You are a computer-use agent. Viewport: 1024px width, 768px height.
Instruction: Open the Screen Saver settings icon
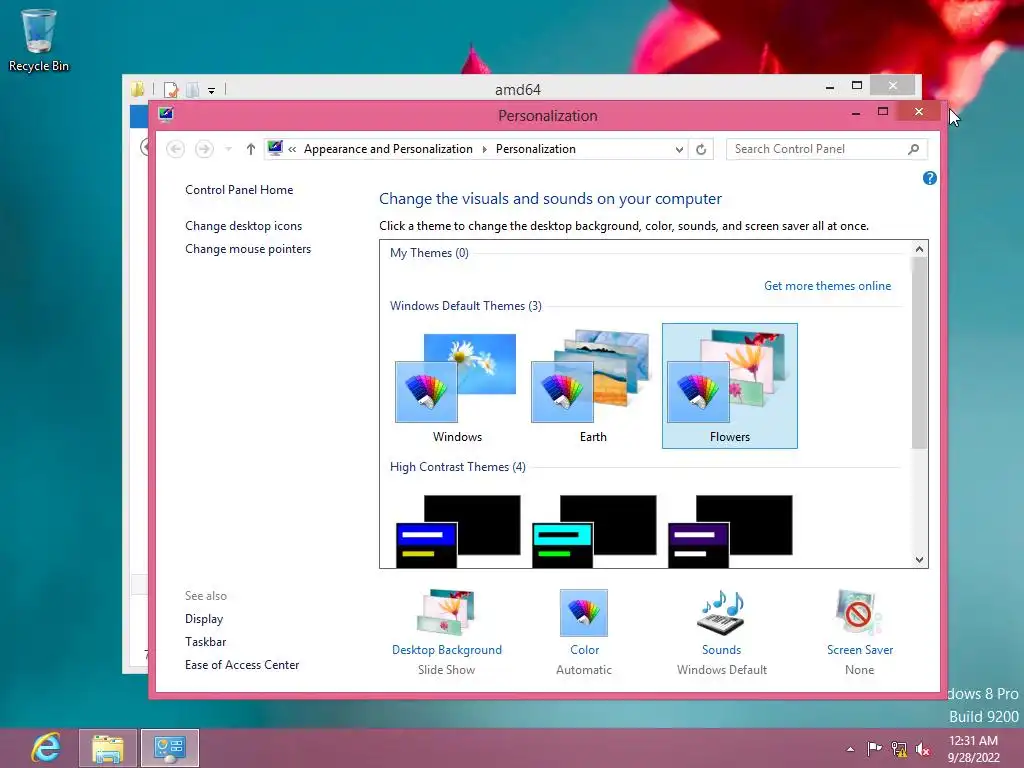pos(859,613)
